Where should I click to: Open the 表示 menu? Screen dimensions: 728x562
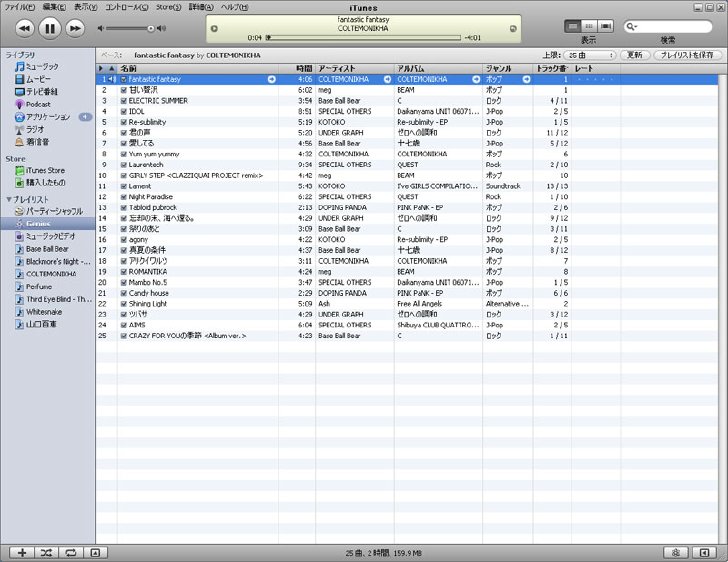click(x=85, y=7)
